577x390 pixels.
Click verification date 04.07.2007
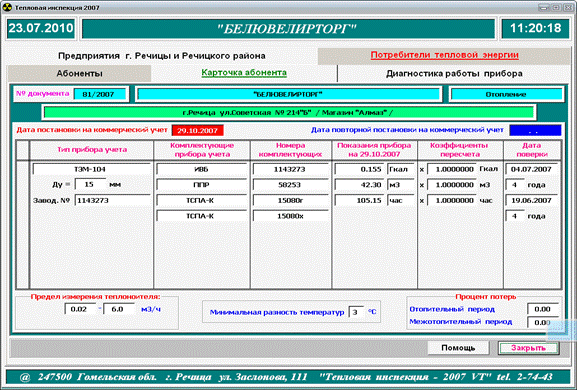point(532,169)
